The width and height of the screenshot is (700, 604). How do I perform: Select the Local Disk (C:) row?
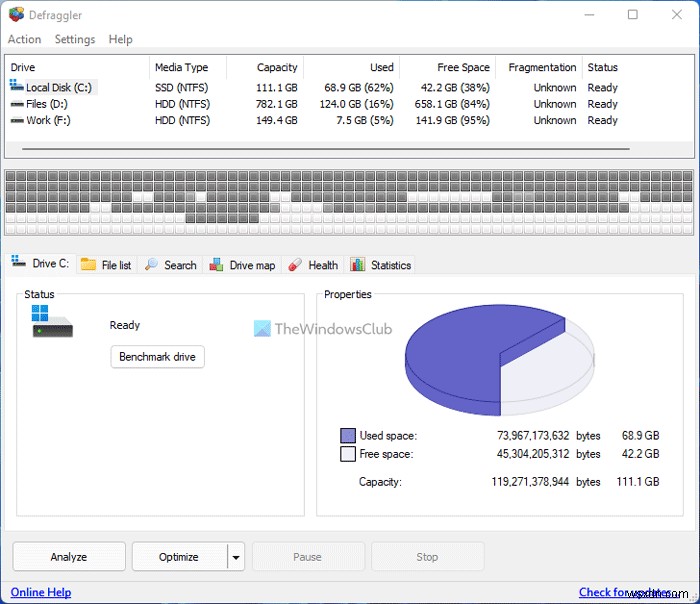click(x=350, y=87)
